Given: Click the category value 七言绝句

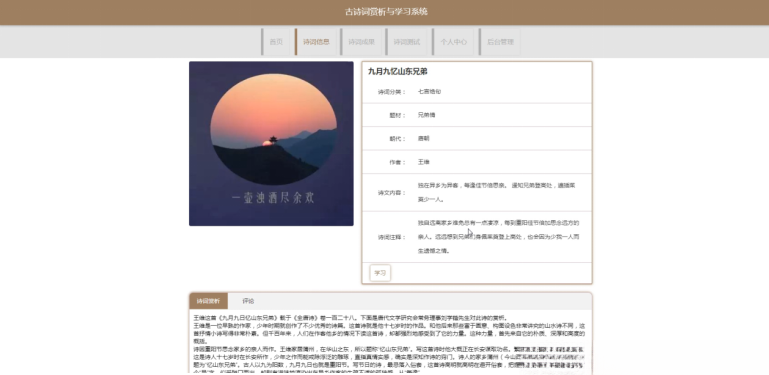Looking at the screenshot, I should (429, 92).
